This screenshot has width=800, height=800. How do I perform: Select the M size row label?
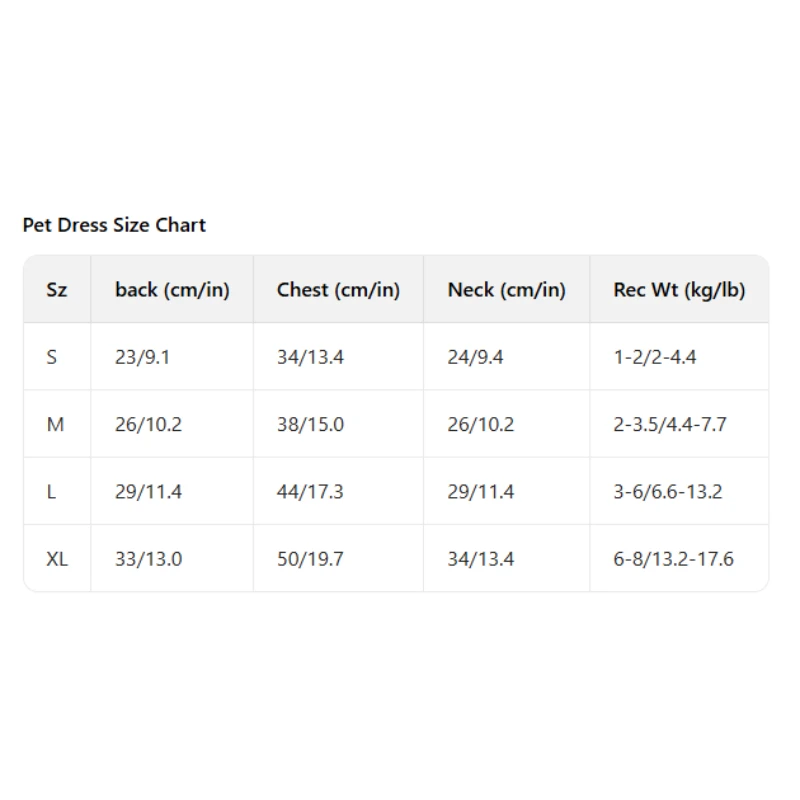click(x=55, y=424)
